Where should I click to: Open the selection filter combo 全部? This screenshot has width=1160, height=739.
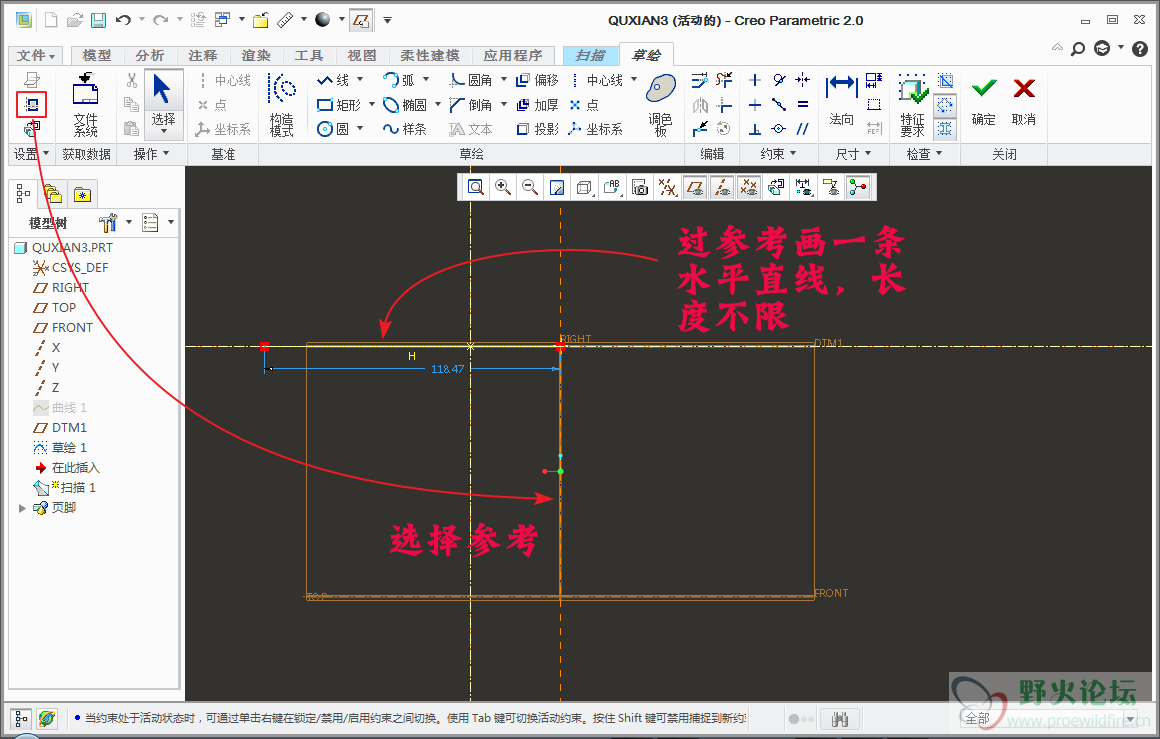pyautogui.click(x=1048, y=718)
